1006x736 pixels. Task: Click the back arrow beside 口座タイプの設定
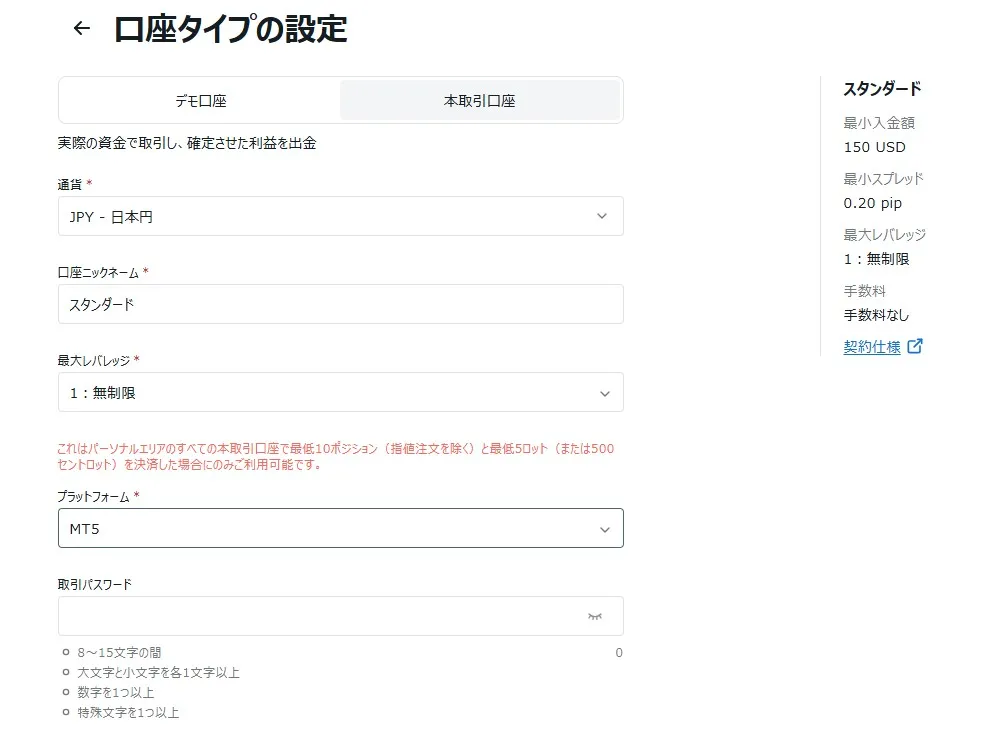pos(81,28)
